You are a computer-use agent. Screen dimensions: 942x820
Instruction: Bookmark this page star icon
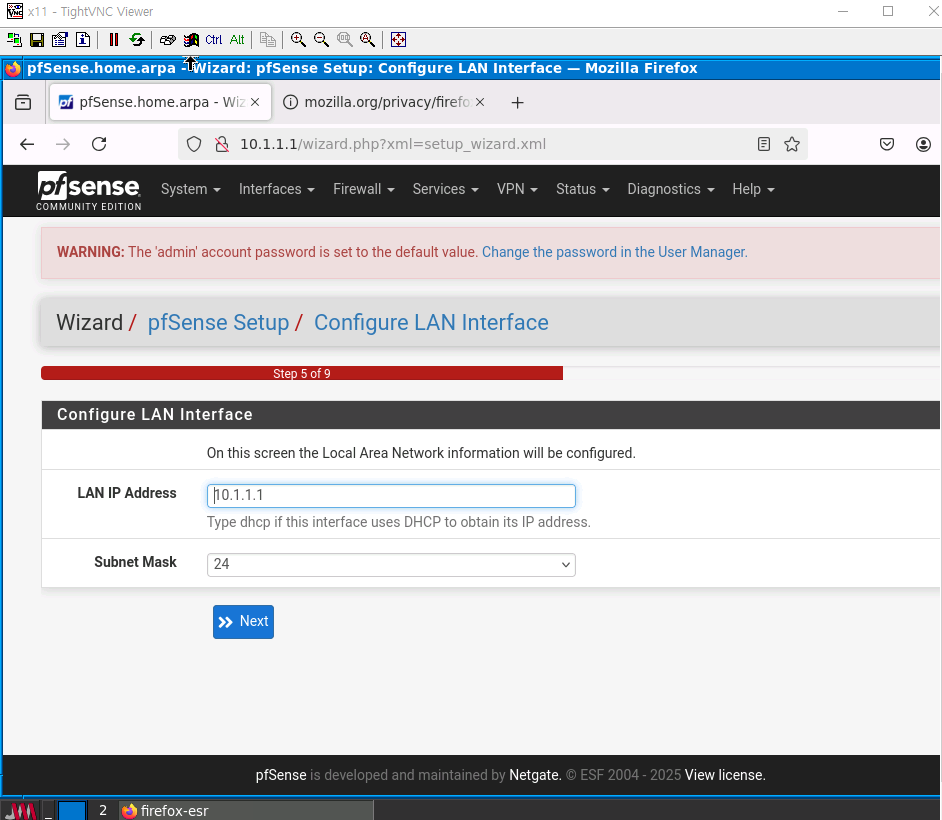coord(792,144)
